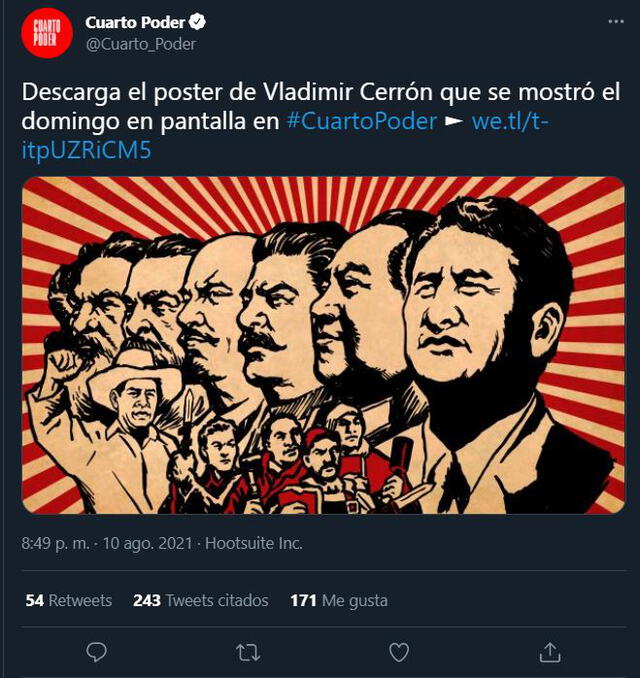
Task: Open the share upload icon
Action: tap(550, 652)
